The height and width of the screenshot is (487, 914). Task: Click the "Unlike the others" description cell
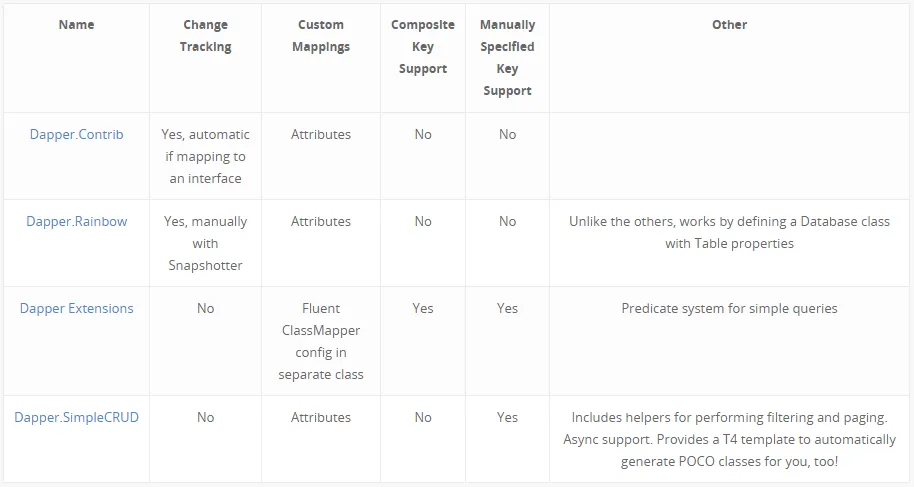click(x=729, y=232)
